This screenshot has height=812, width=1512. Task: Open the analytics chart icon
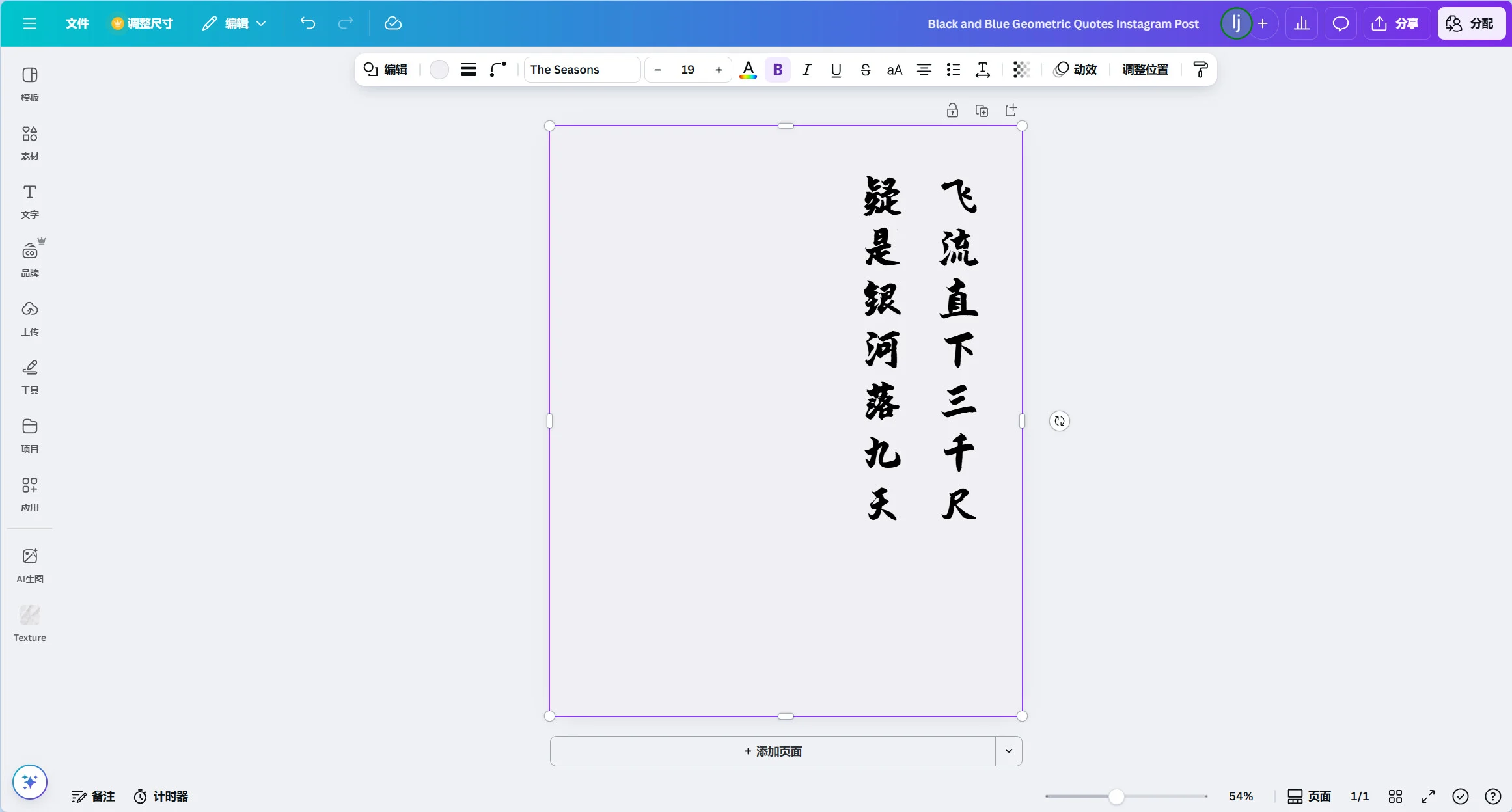click(1302, 23)
